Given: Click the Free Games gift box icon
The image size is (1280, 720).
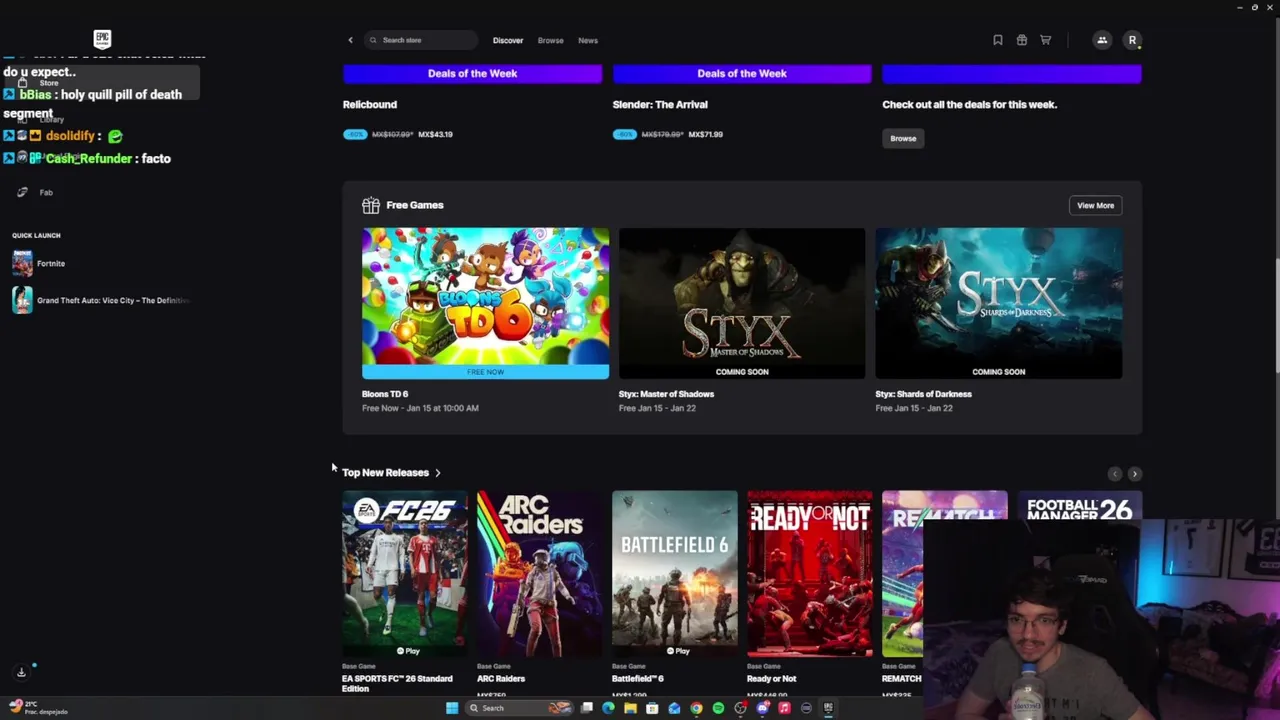Looking at the screenshot, I should click(371, 205).
